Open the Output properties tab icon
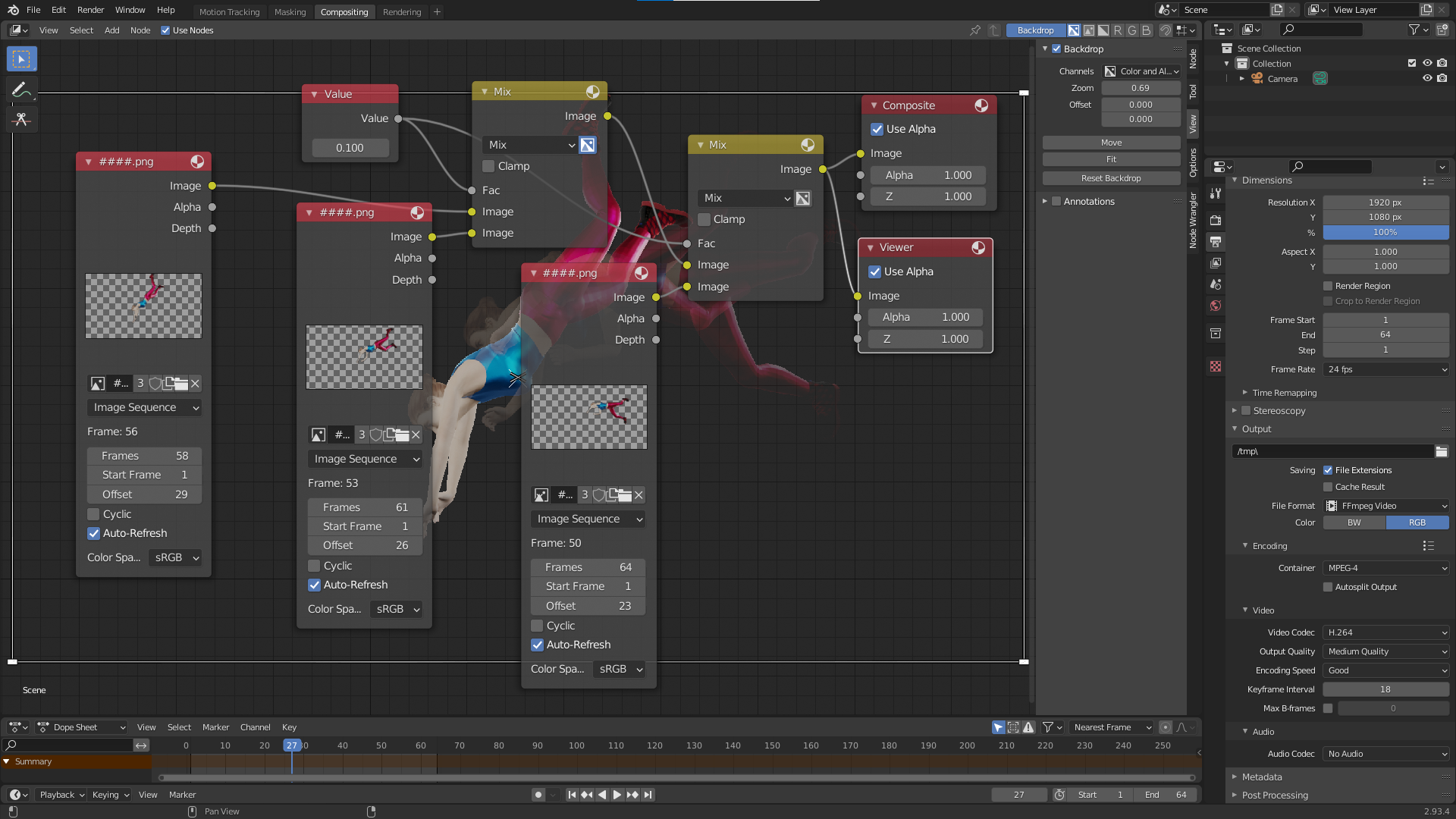Screen dimensions: 1456x819 (x=1216, y=242)
